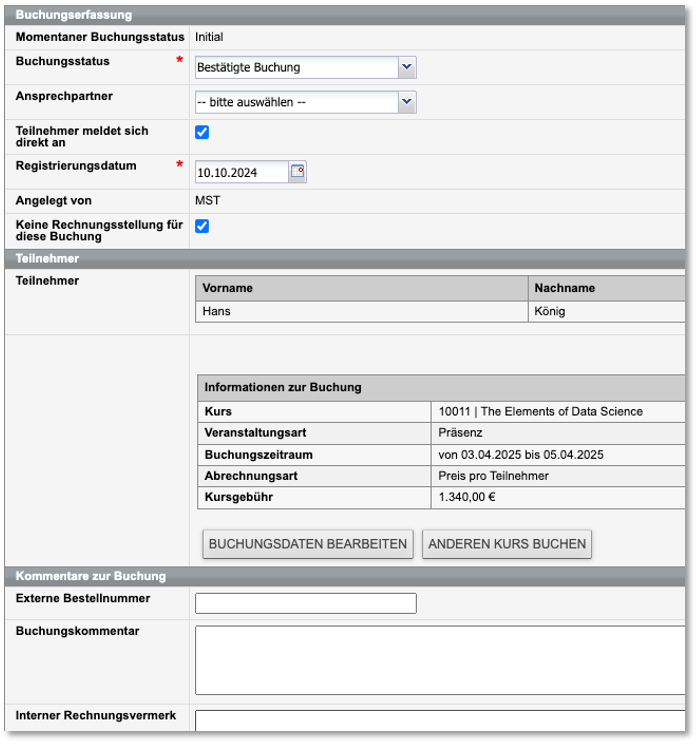Image resolution: width=698 pixels, height=744 pixels.
Task: Click the ANDEREN KURS BUCHEN button
Action: pos(506,544)
